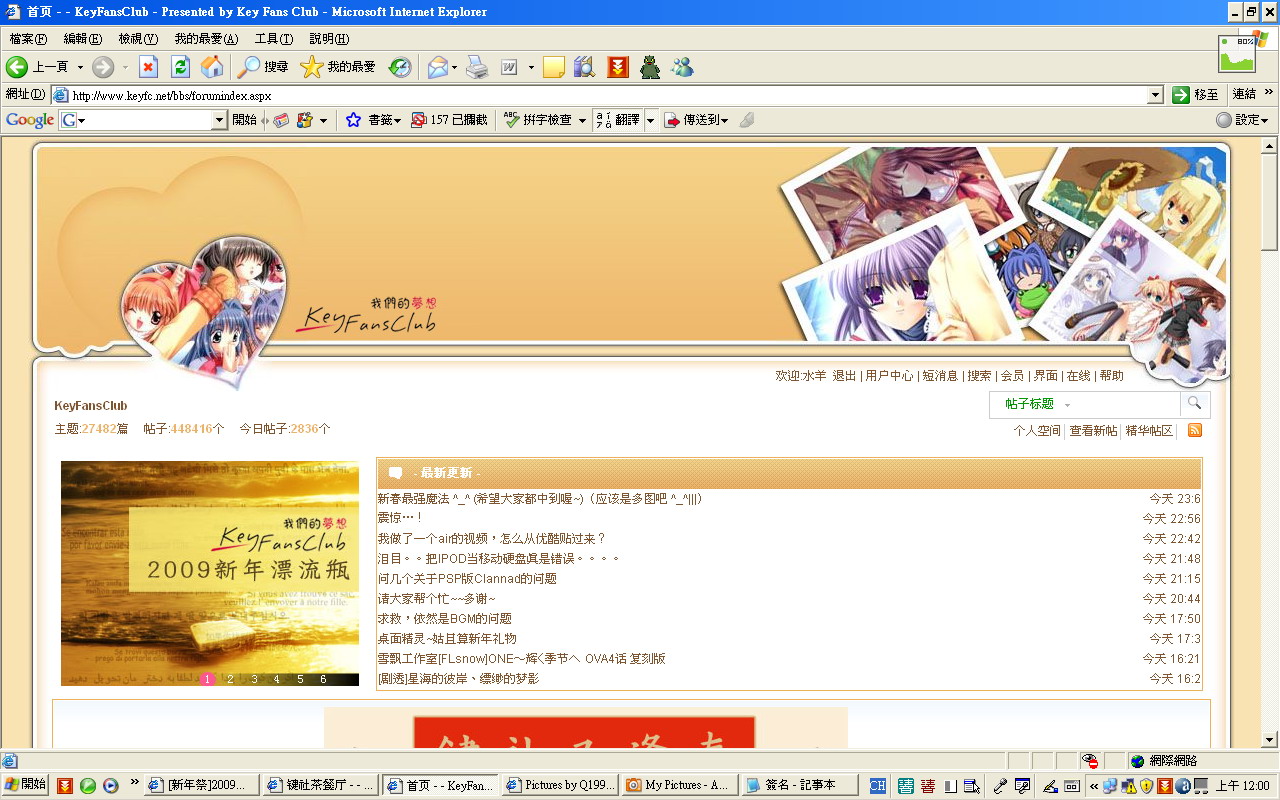Open the 檢視 menu
1280x800 pixels.
[138, 39]
